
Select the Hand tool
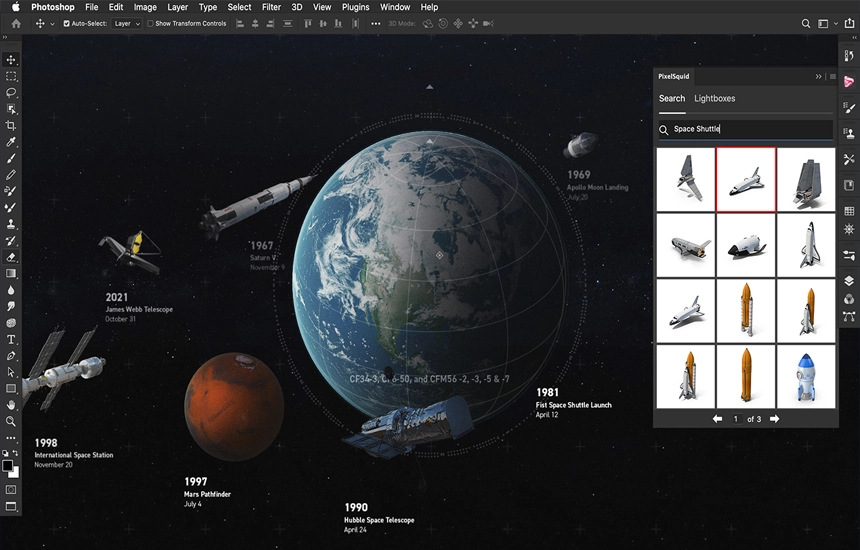(11, 404)
